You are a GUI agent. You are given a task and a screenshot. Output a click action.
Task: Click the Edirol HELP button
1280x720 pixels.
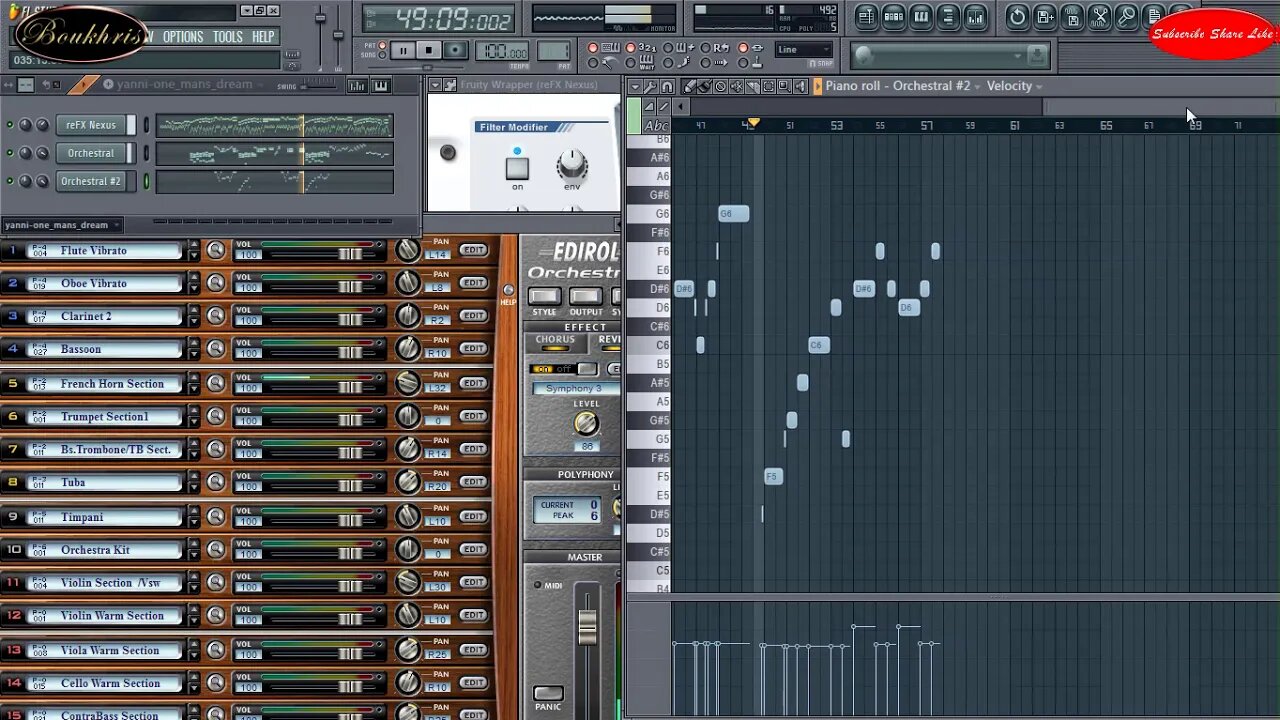point(508,290)
